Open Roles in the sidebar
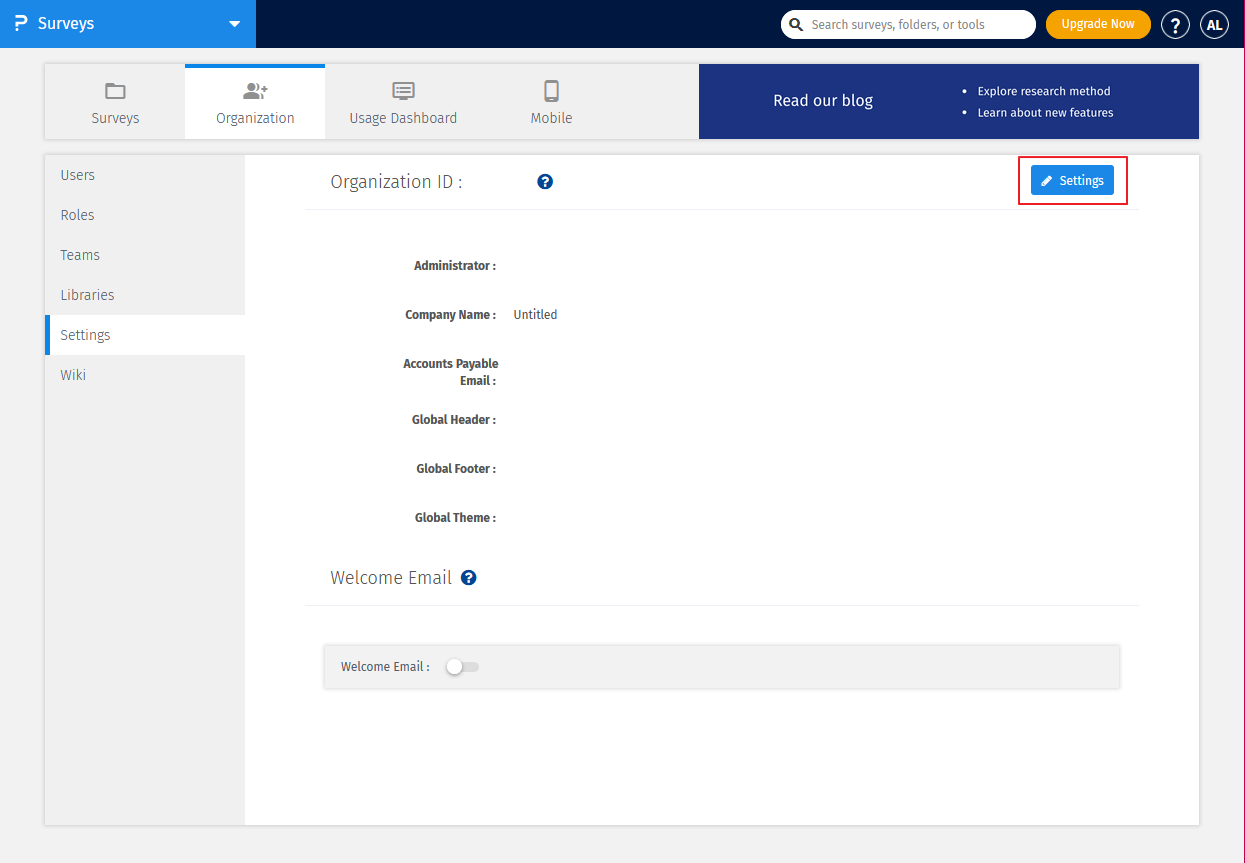1245x863 pixels. (145, 215)
